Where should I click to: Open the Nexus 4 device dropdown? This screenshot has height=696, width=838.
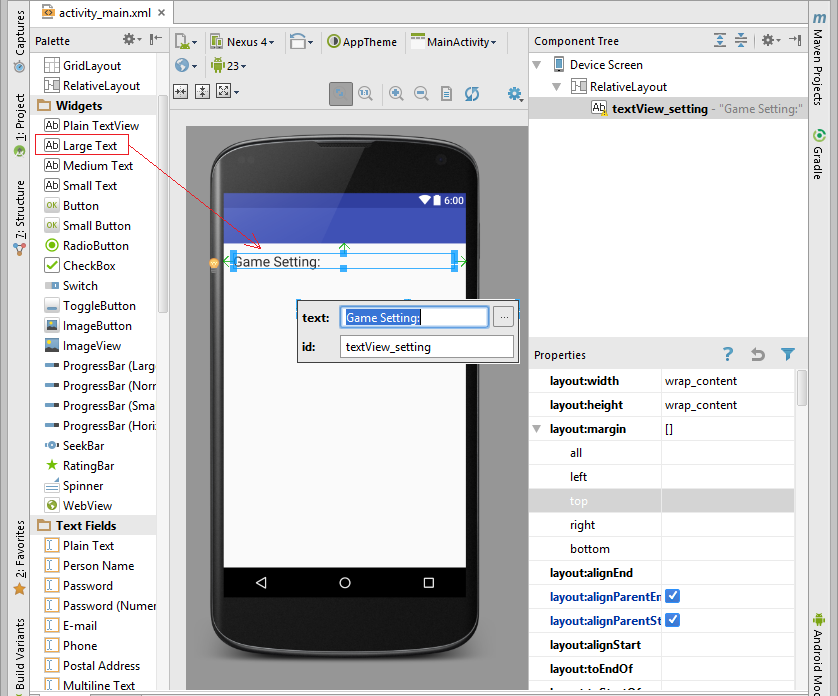click(243, 42)
